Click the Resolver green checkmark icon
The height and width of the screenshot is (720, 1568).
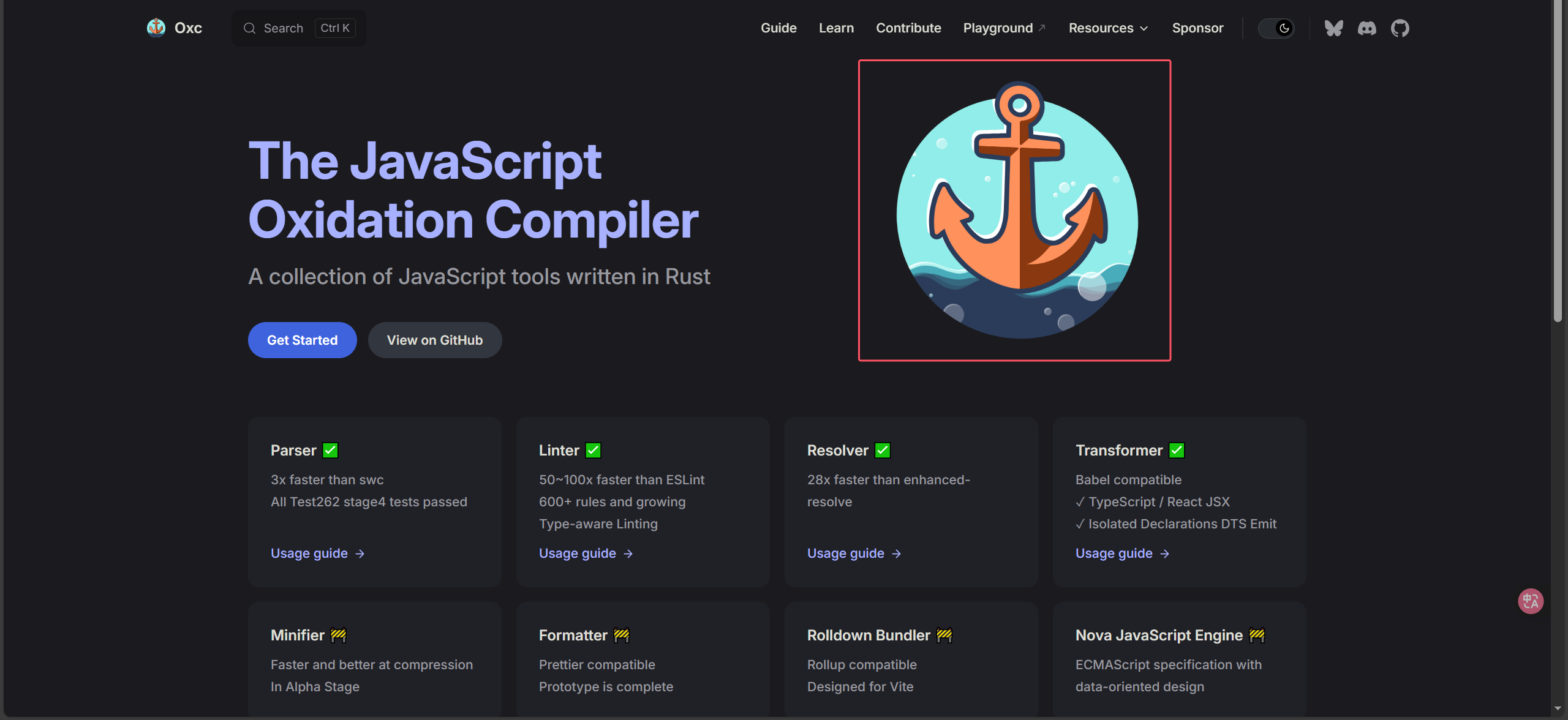click(x=882, y=450)
